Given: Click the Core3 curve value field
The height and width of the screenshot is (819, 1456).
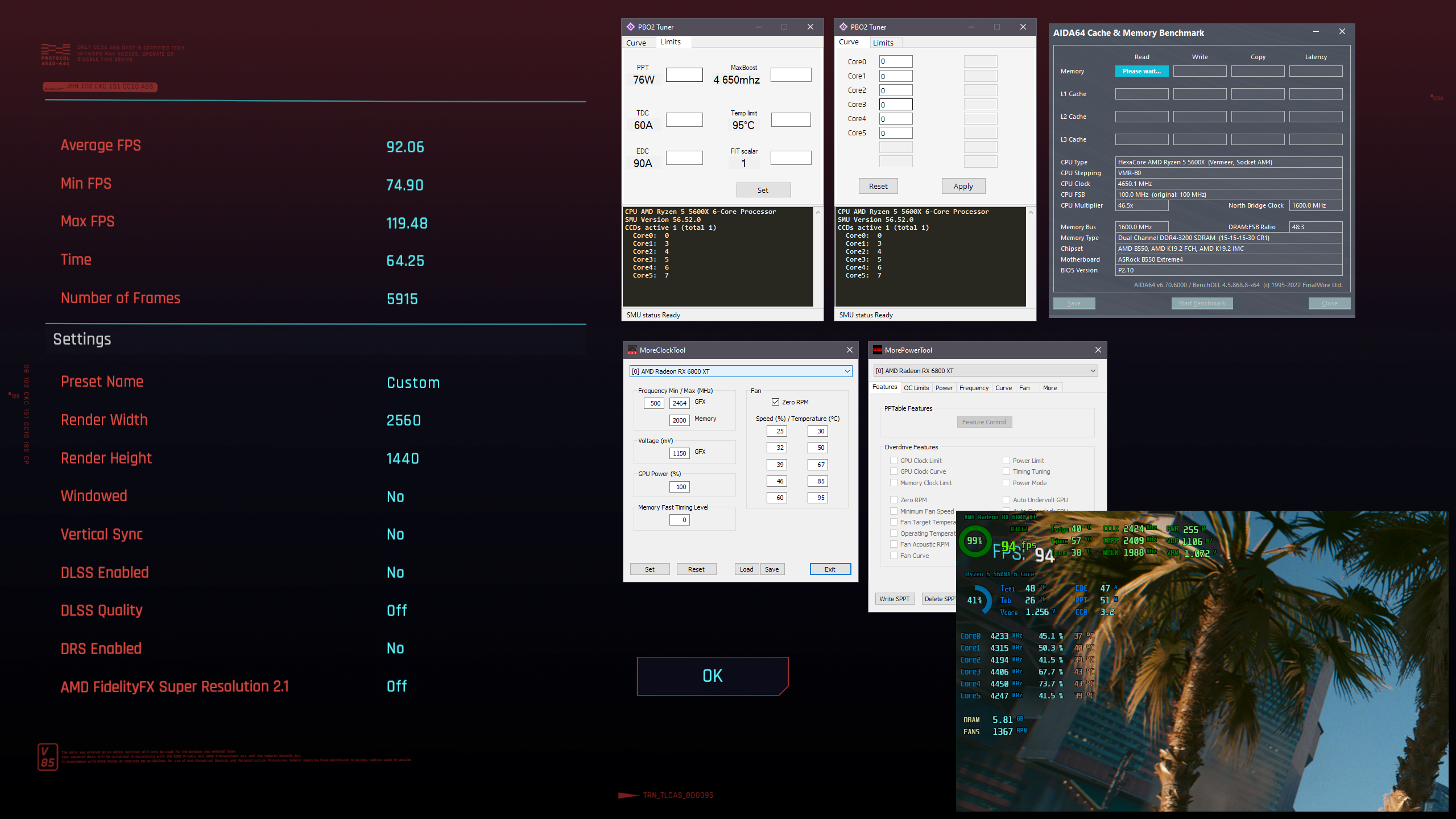Looking at the screenshot, I should (896, 105).
